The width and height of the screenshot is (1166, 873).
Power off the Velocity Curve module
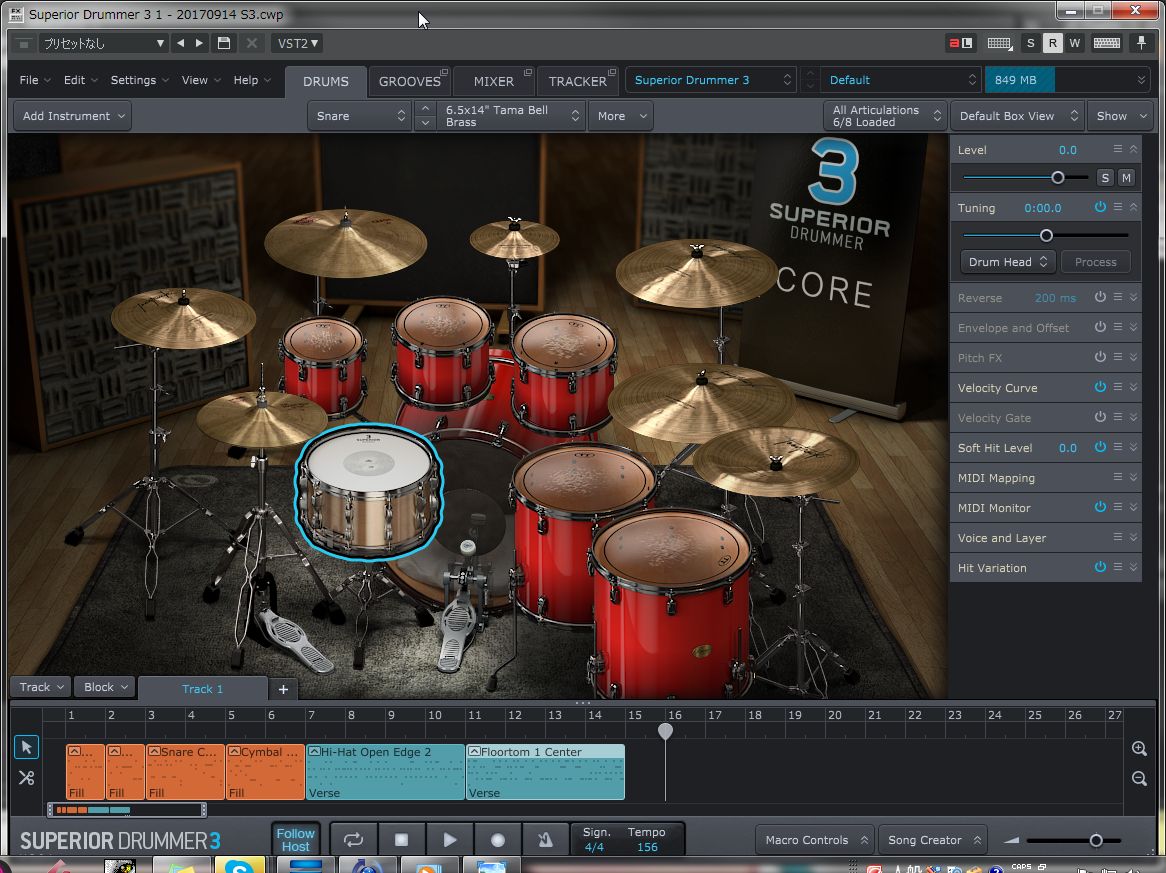(1099, 387)
